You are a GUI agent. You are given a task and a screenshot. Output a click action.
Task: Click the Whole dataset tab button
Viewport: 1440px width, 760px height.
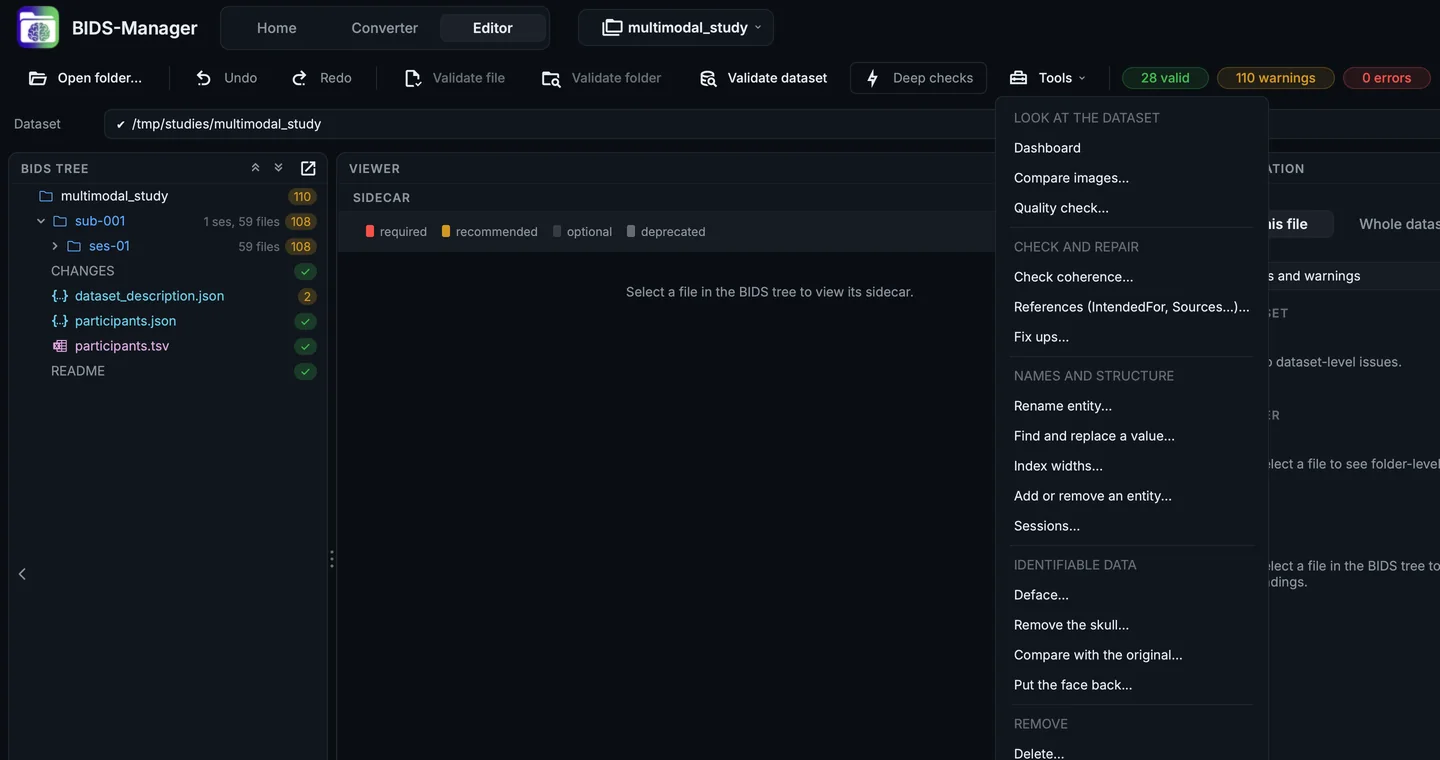pyautogui.click(x=1398, y=224)
